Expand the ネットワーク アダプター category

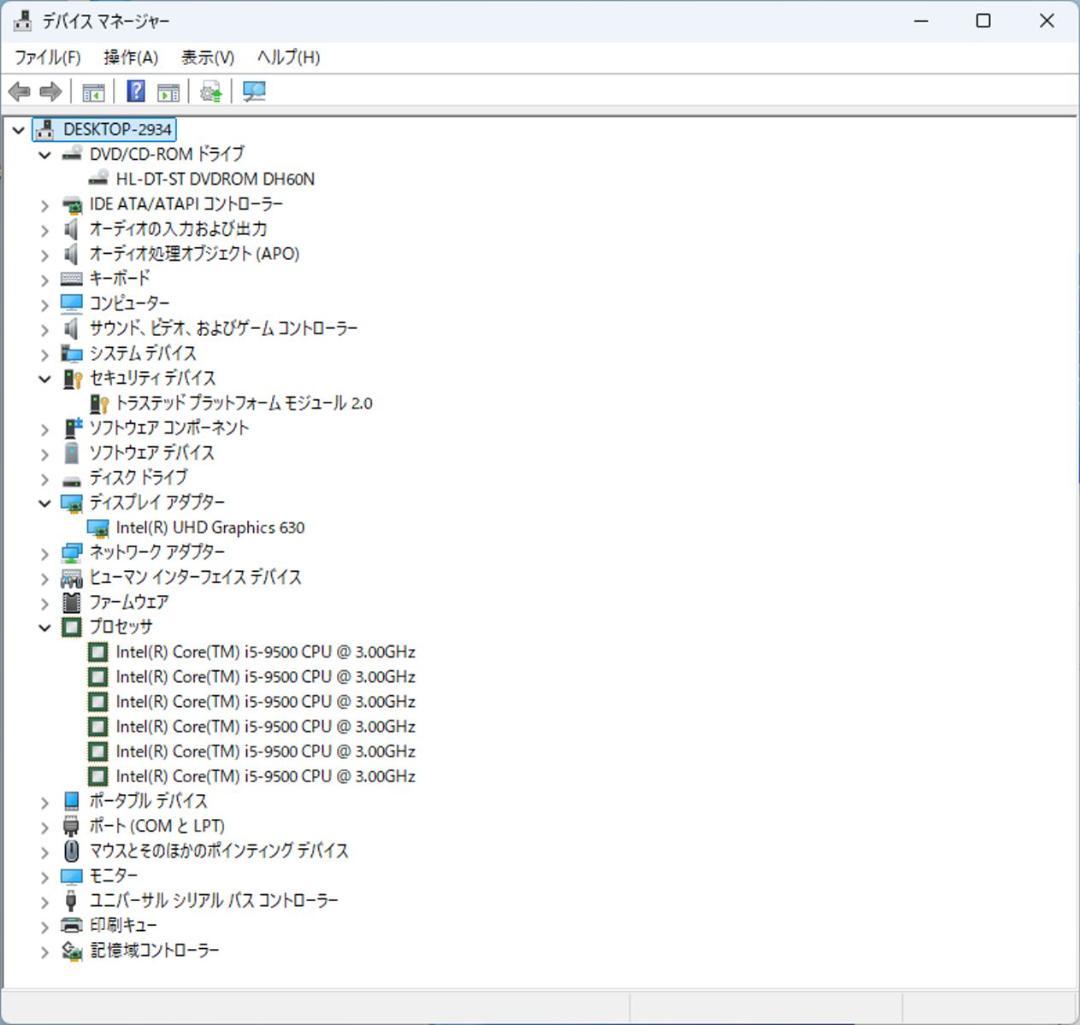click(x=44, y=552)
